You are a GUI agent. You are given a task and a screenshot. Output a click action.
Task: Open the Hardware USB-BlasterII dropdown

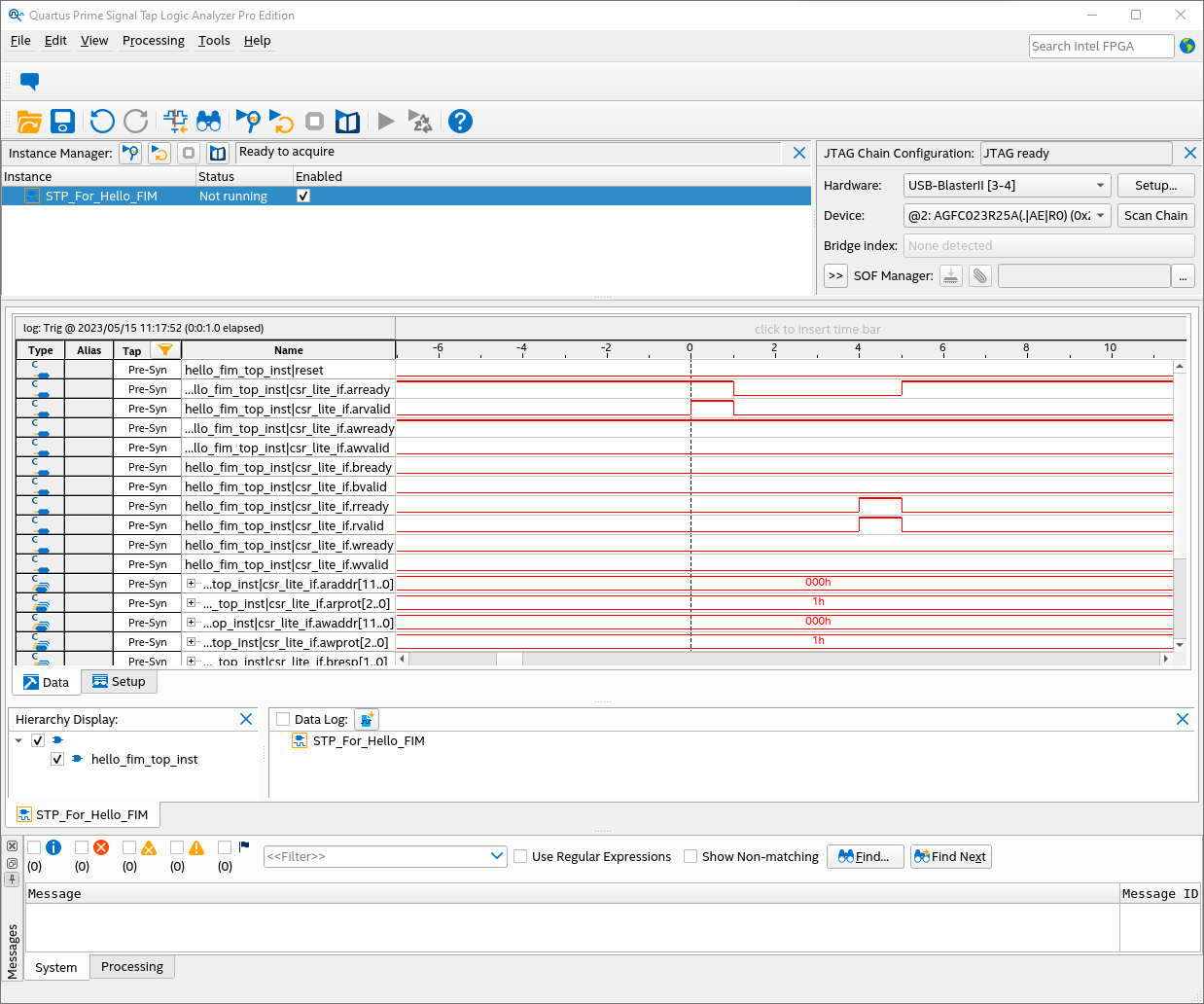click(1007, 186)
